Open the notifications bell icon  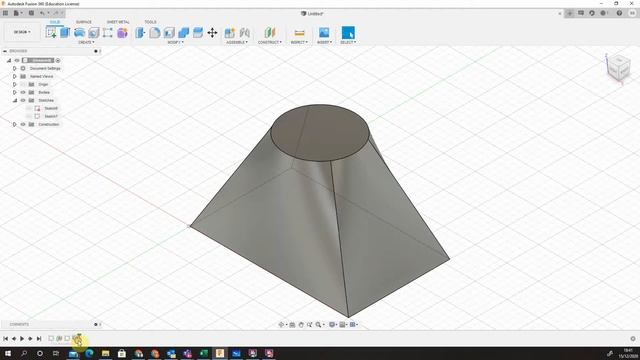tap(603, 13)
